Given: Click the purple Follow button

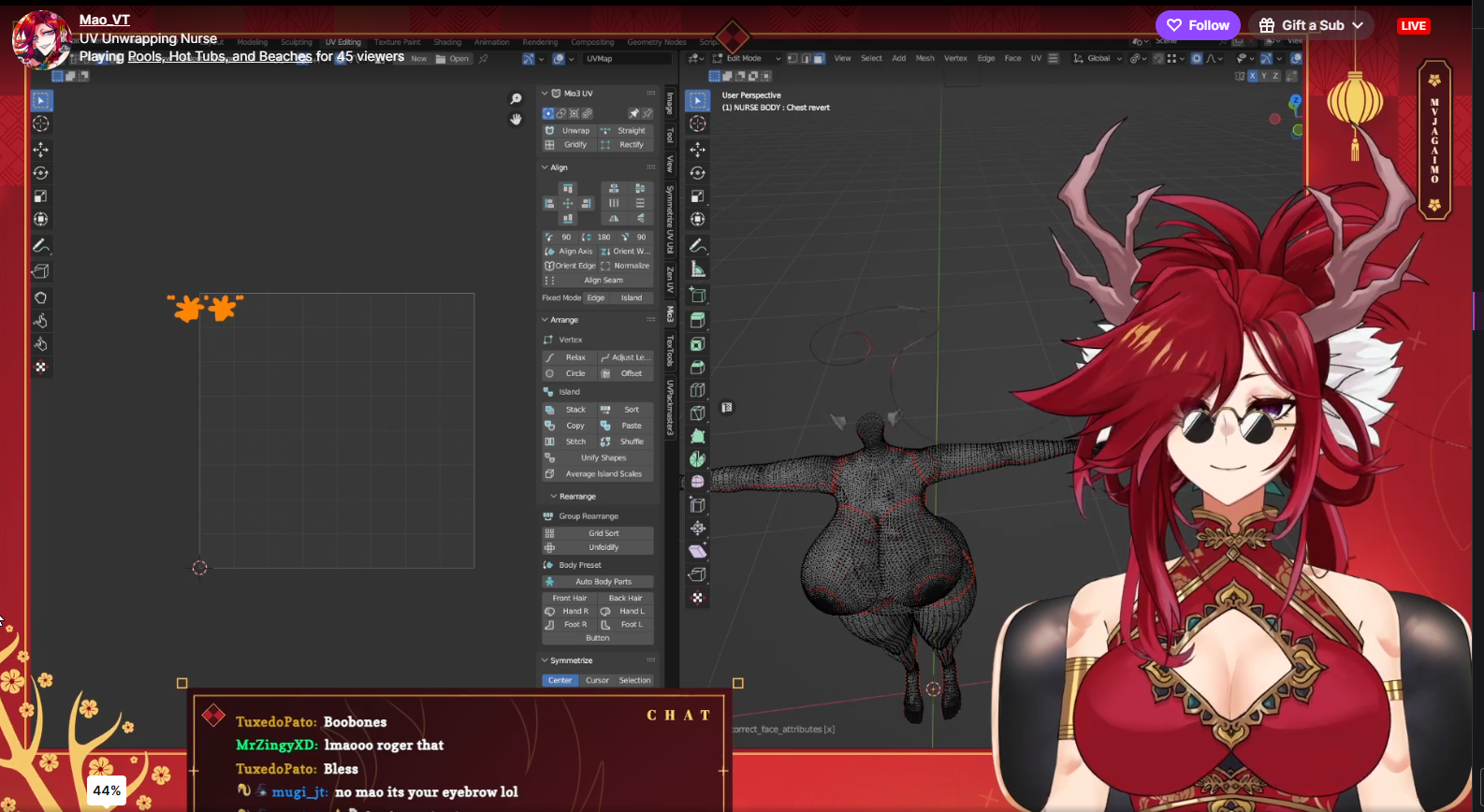Looking at the screenshot, I should click(x=1198, y=25).
